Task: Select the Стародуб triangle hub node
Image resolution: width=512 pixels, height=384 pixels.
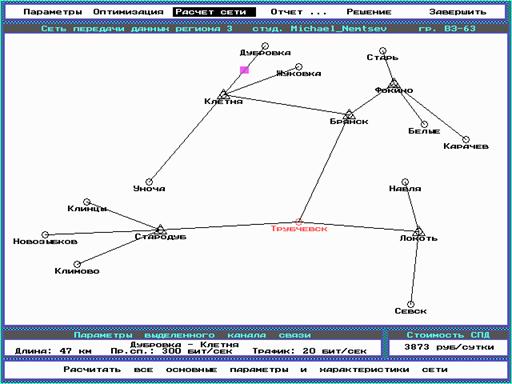Action: pyautogui.click(x=160, y=229)
